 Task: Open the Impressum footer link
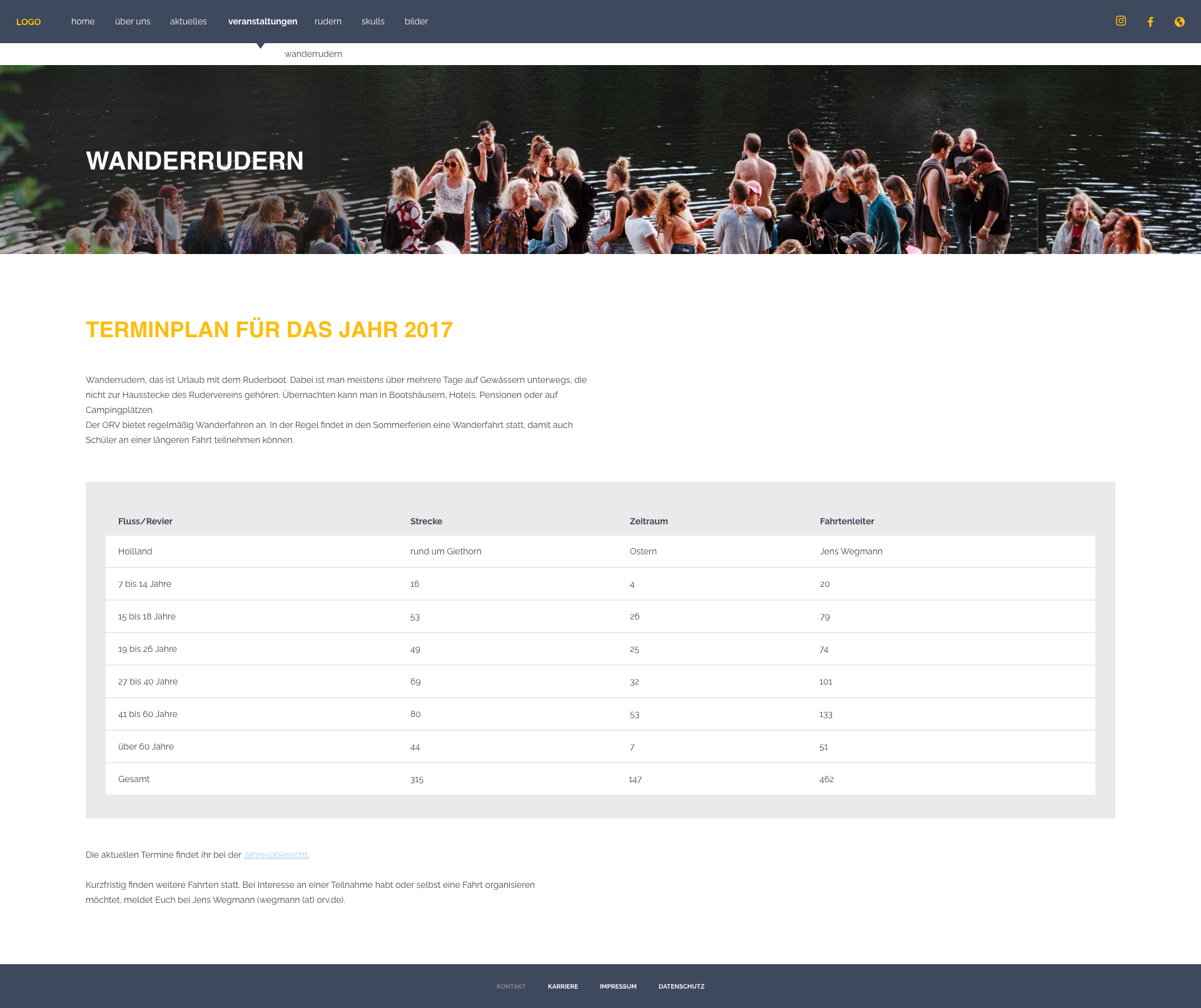617,986
